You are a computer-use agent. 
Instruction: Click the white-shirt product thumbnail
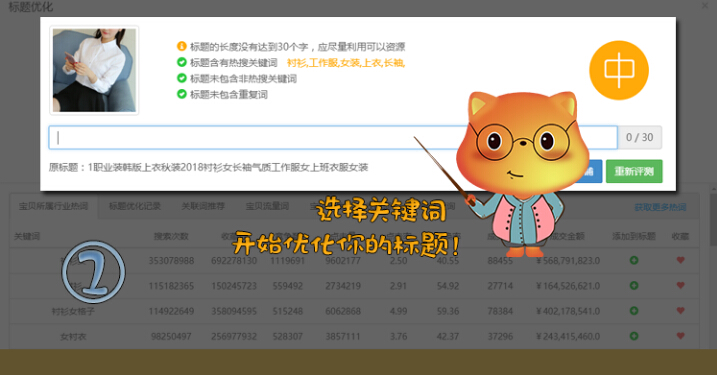94,70
